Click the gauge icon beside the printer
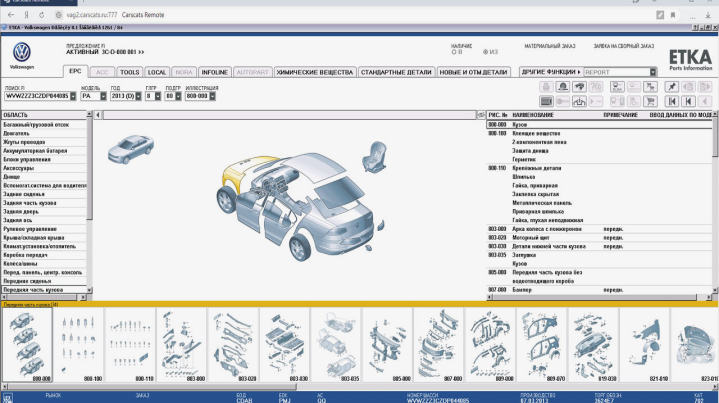The height and width of the screenshot is (403, 719). point(563,87)
